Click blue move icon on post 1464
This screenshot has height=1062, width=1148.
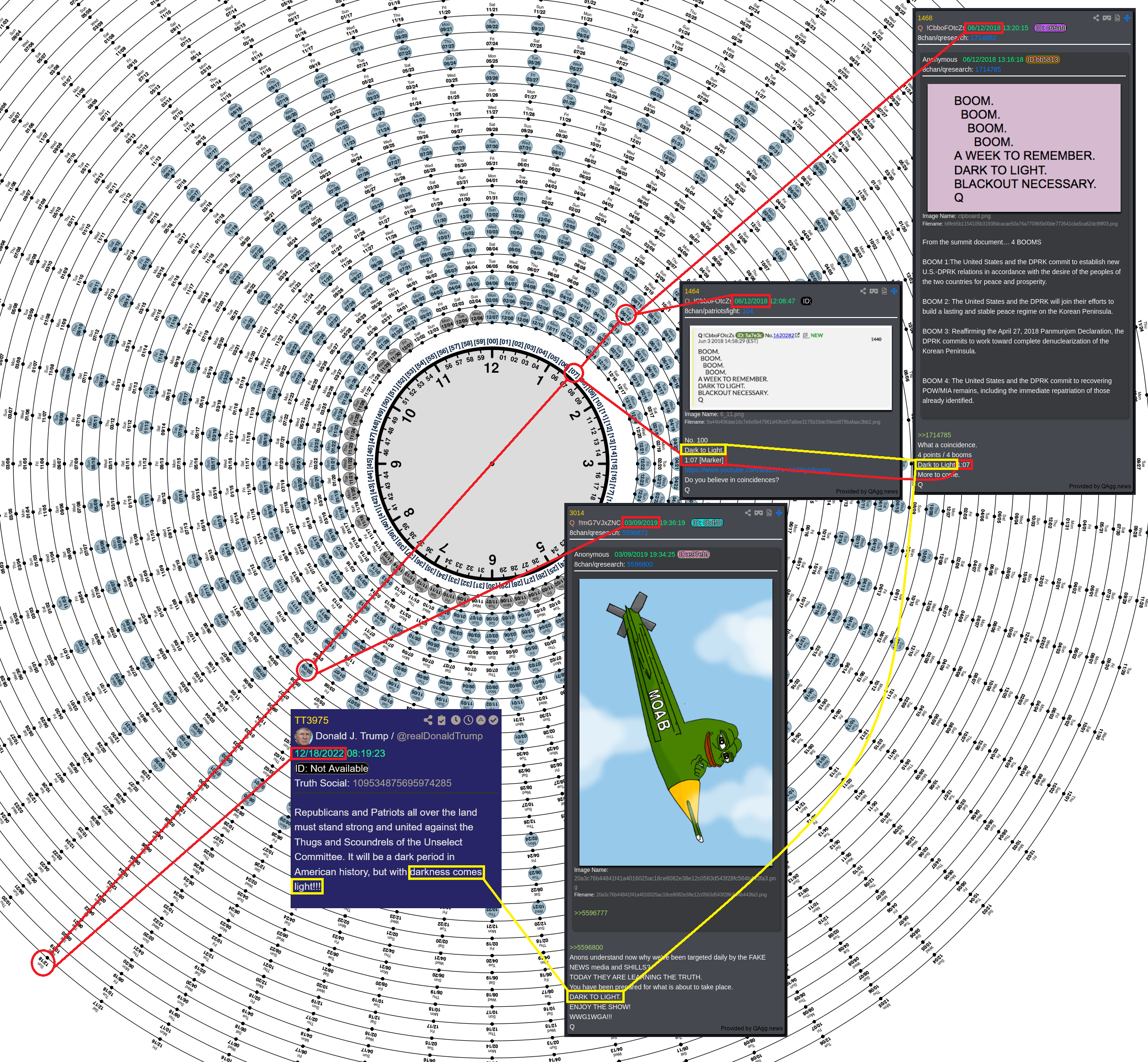pyautogui.click(x=894, y=291)
